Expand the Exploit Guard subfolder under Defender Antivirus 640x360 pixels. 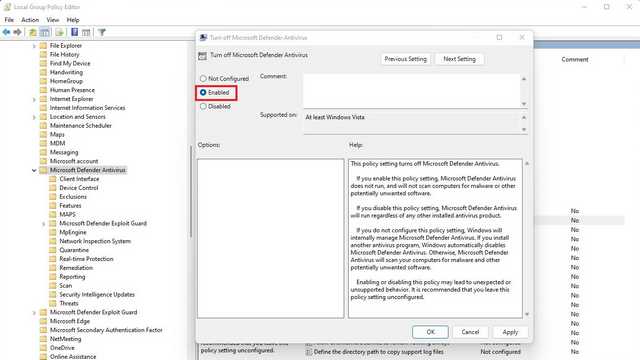coord(44,224)
